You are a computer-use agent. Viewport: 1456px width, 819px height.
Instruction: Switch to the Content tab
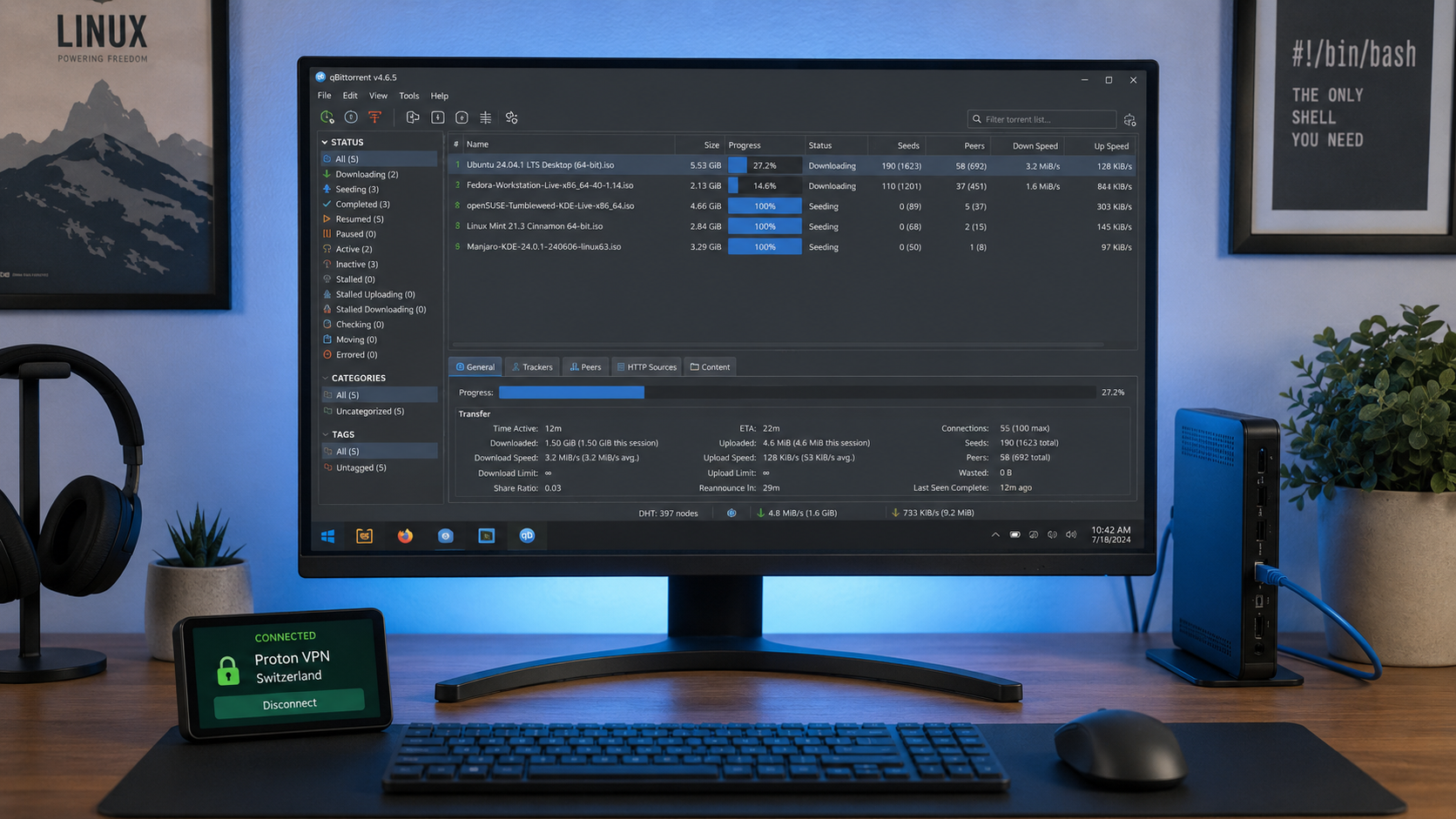click(x=710, y=367)
